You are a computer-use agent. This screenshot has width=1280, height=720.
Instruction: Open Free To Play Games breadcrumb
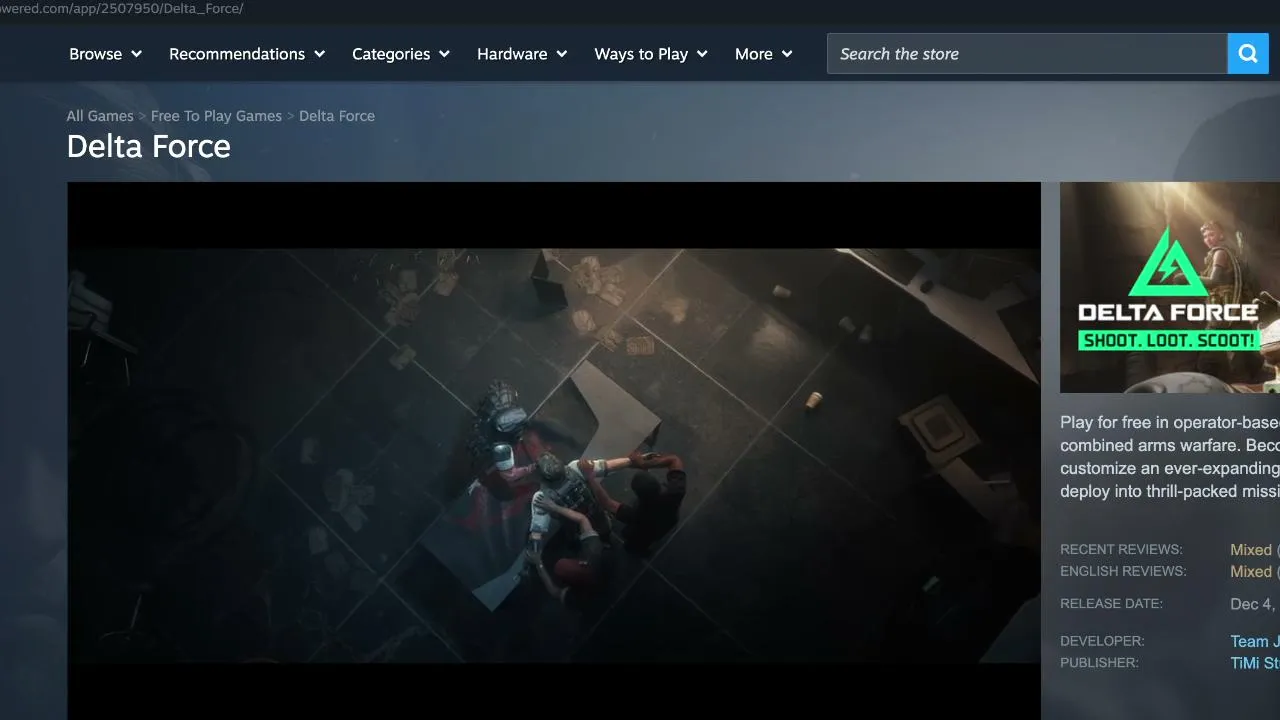tap(216, 116)
